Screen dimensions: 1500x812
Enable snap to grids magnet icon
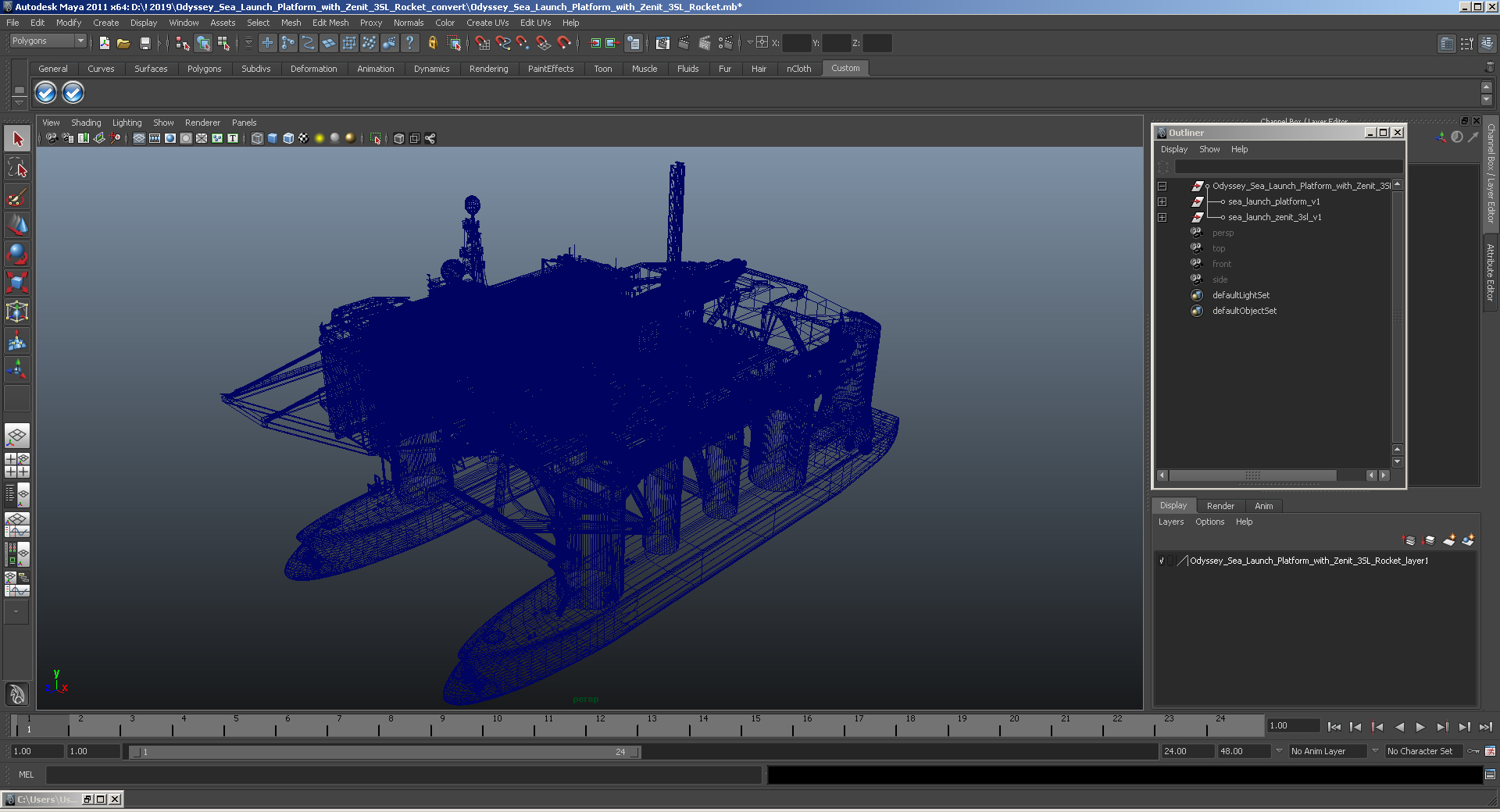[x=483, y=43]
